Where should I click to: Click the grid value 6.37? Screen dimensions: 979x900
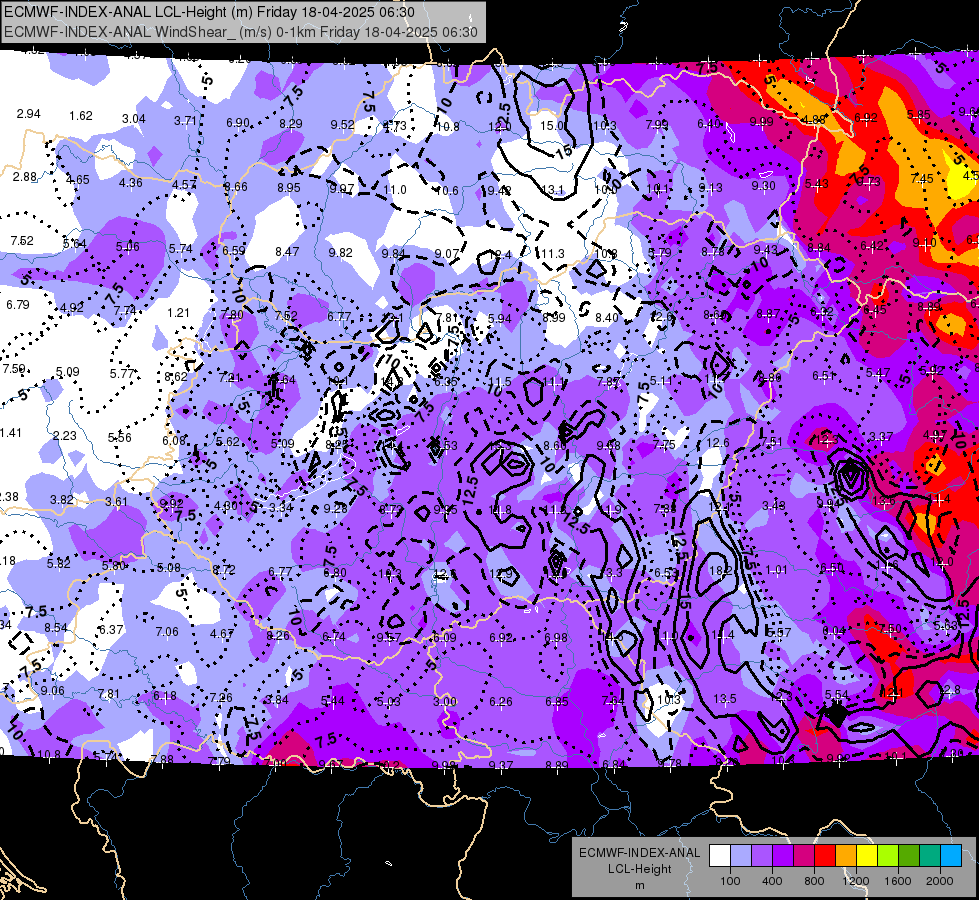[111, 629]
